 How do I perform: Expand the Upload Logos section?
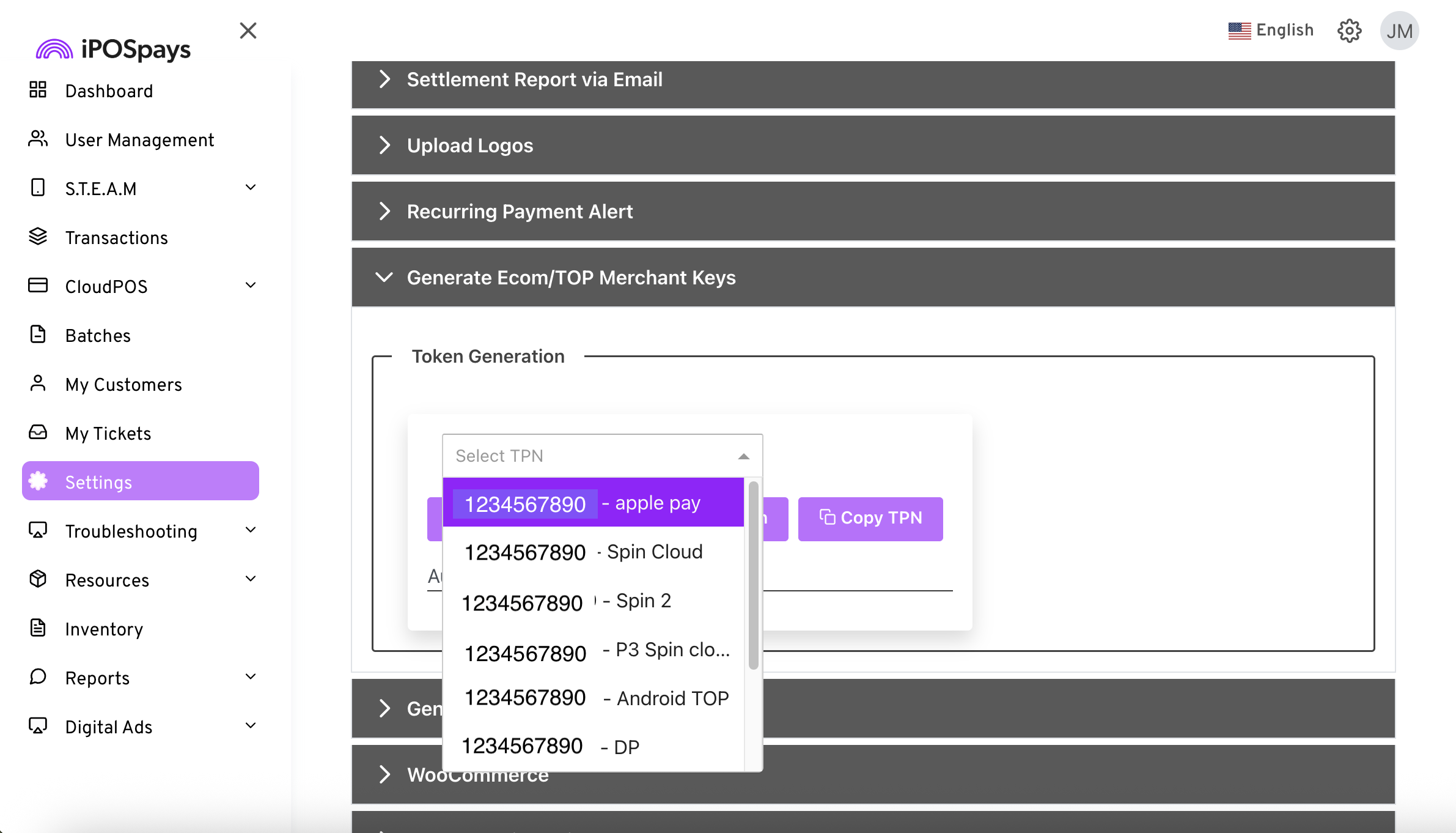(384, 145)
